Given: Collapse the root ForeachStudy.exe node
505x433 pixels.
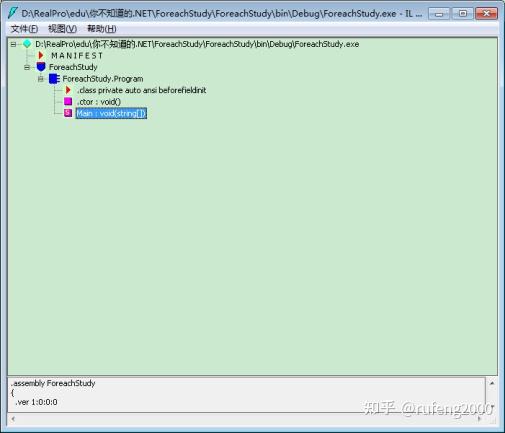Looking at the screenshot, I should click(13, 44).
